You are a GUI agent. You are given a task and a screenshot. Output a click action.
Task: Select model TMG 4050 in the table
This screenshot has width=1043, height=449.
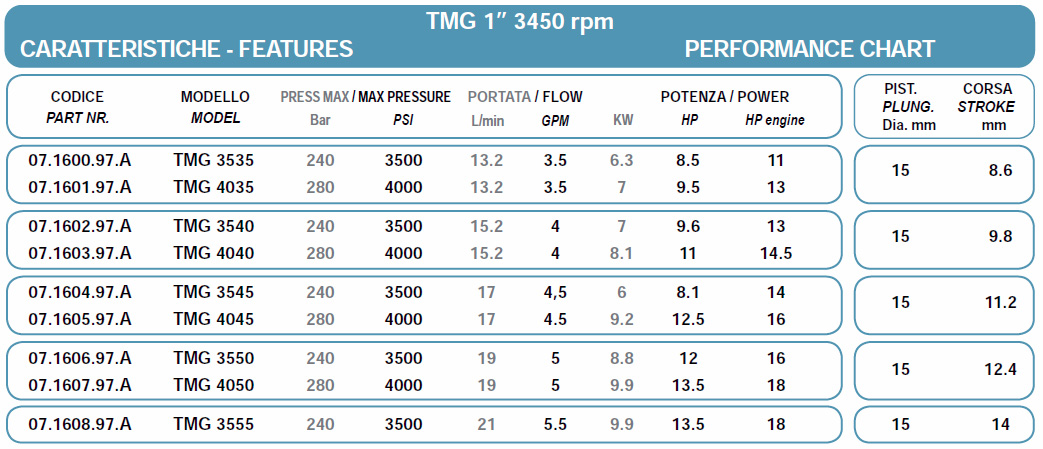pyautogui.click(x=214, y=385)
